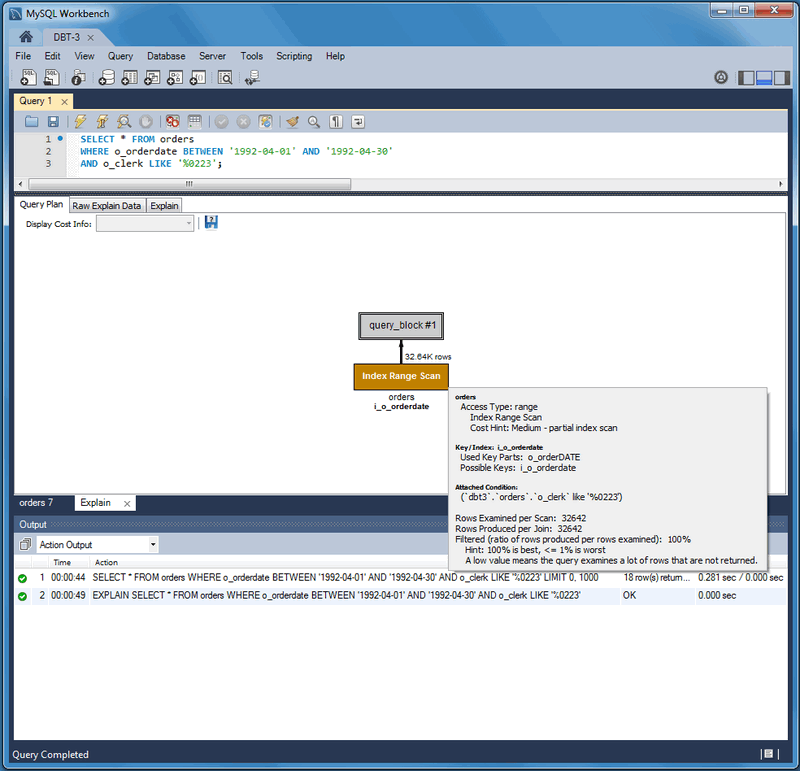Viewport: 800px width, 771px height.
Task: Save the explain plan image to file
Action: (211, 222)
